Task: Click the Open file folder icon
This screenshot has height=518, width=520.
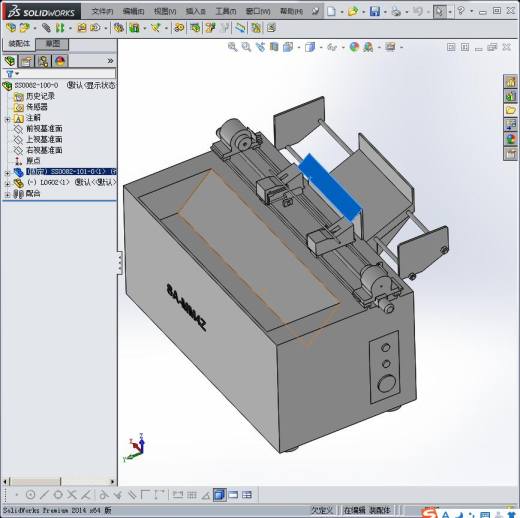Action: (352, 11)
